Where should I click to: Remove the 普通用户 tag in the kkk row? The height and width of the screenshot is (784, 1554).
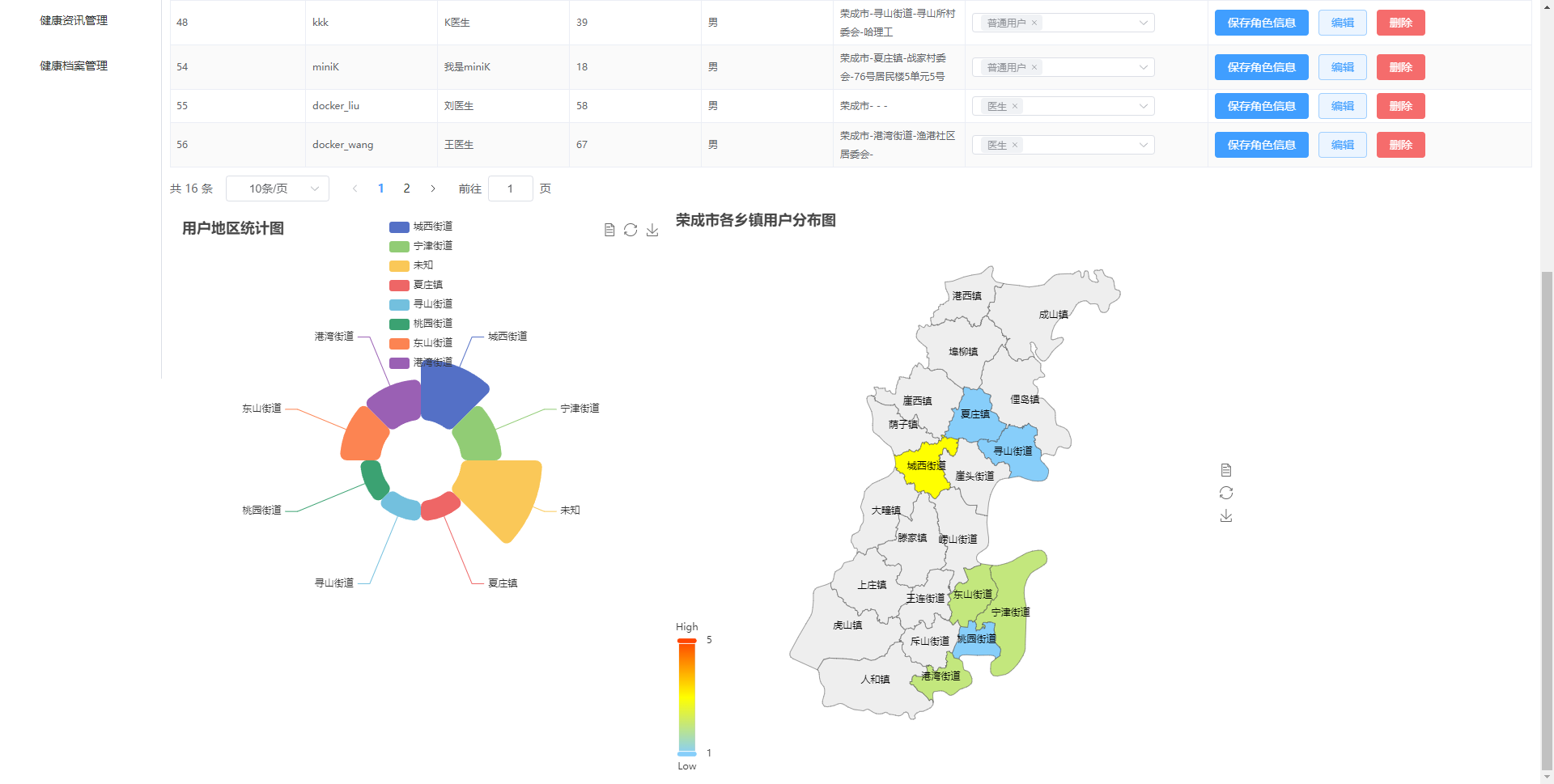pyautogui.click(x=1034, y=23)
